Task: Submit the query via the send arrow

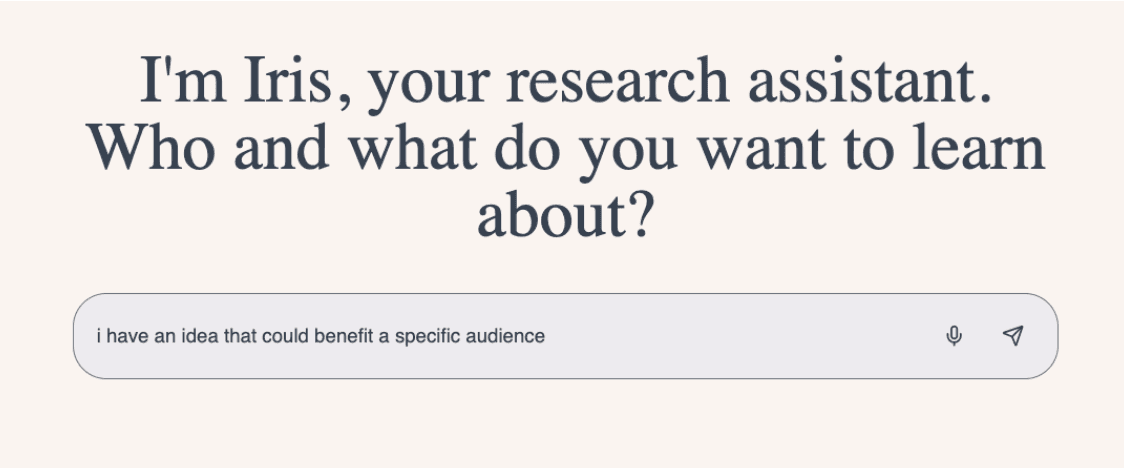Action: click(1013, 335)
